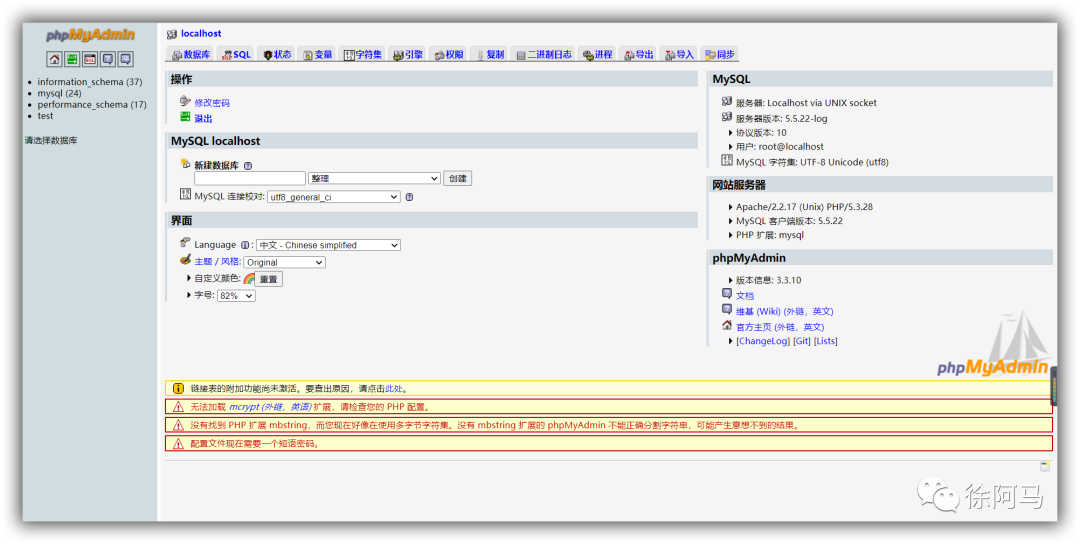Click 退出 logout link
Viewport: 1080px width, 544px height.
tap(202, 118)
